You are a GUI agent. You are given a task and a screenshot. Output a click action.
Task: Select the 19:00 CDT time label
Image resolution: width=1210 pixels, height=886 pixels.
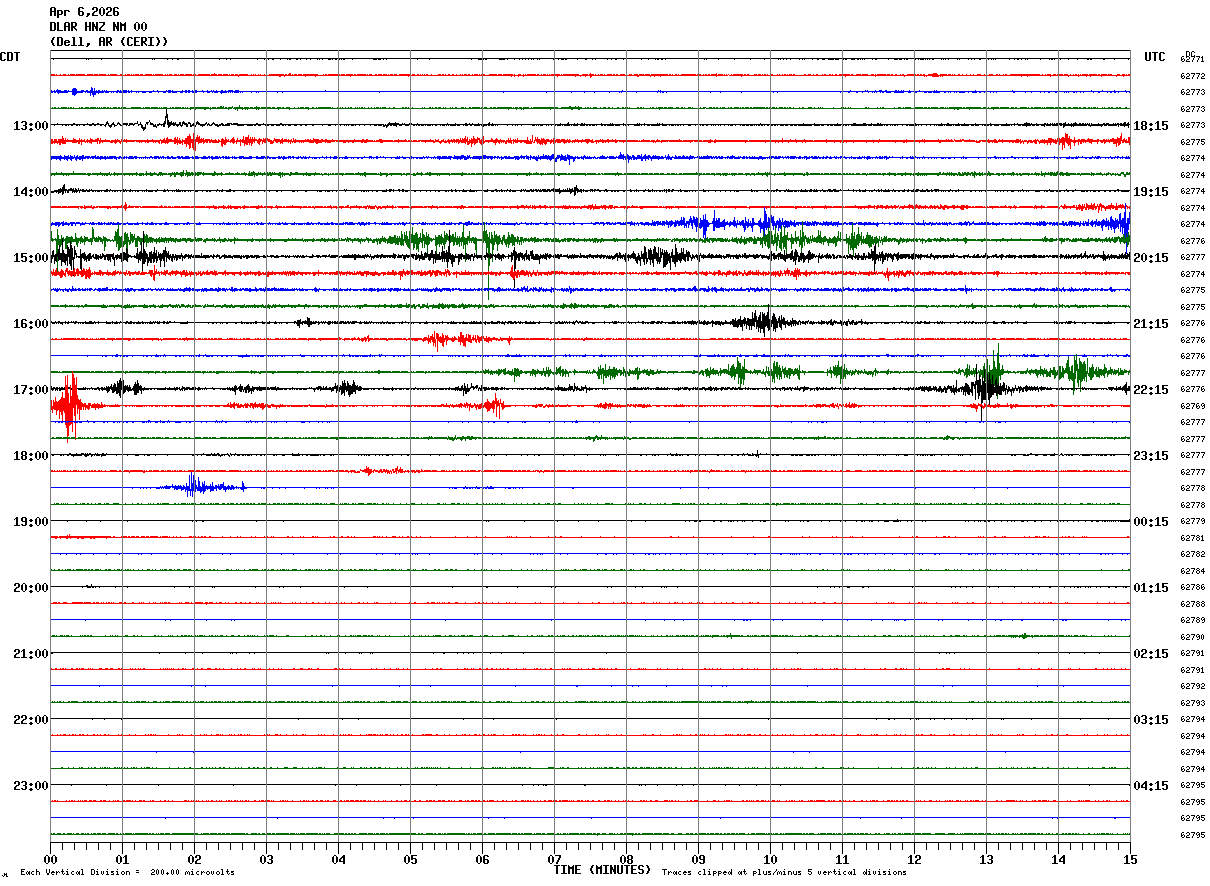coord(31,522)
